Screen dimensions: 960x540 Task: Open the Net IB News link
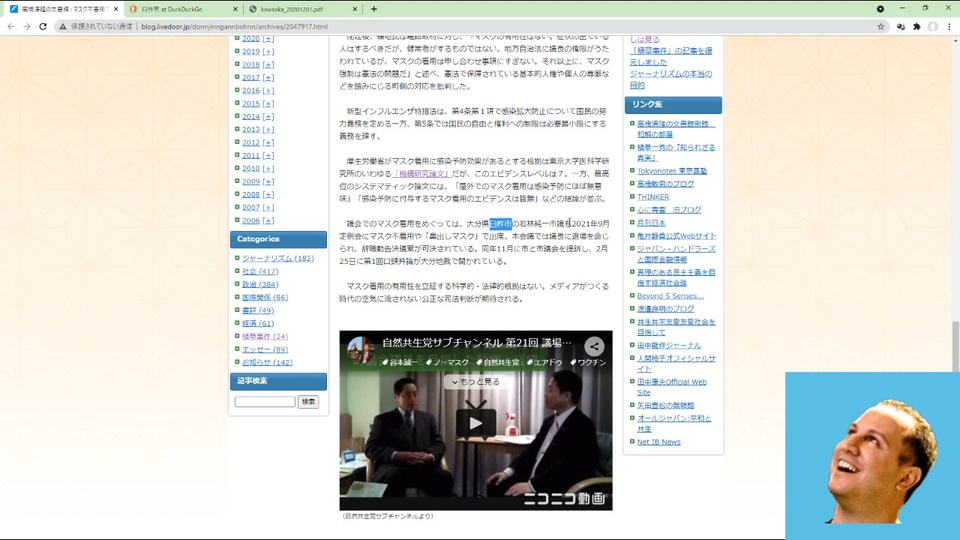pos(659,441)
